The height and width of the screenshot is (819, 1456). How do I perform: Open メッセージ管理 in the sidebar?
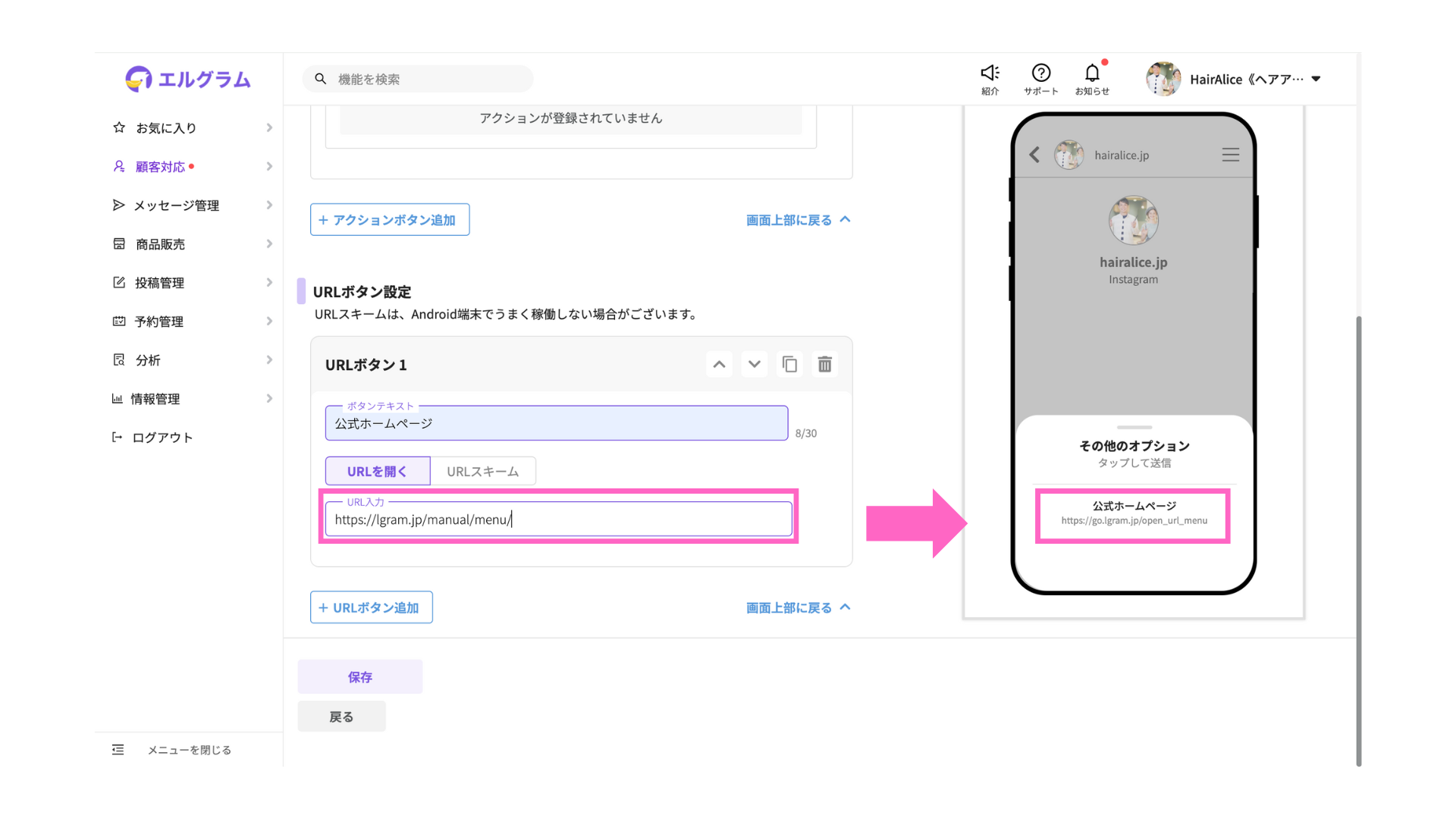[x=177, y=206]
